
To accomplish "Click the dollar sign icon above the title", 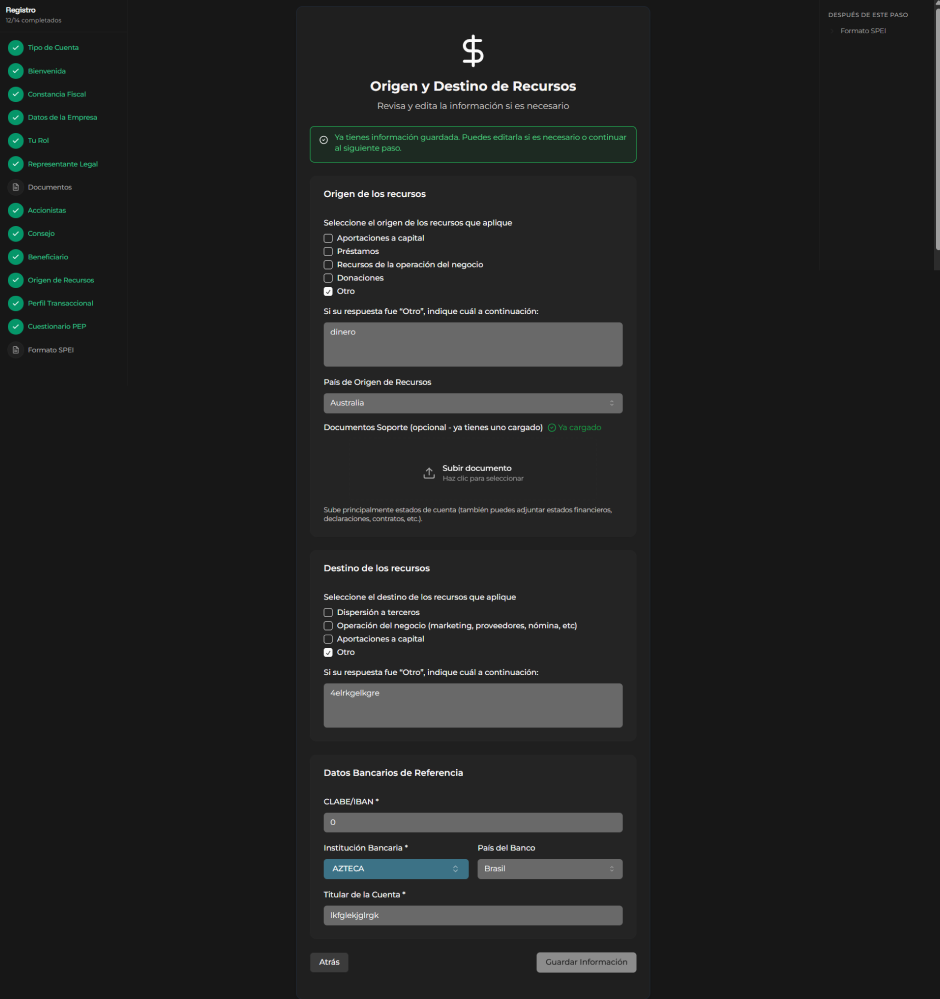I will tap(473, 51).
